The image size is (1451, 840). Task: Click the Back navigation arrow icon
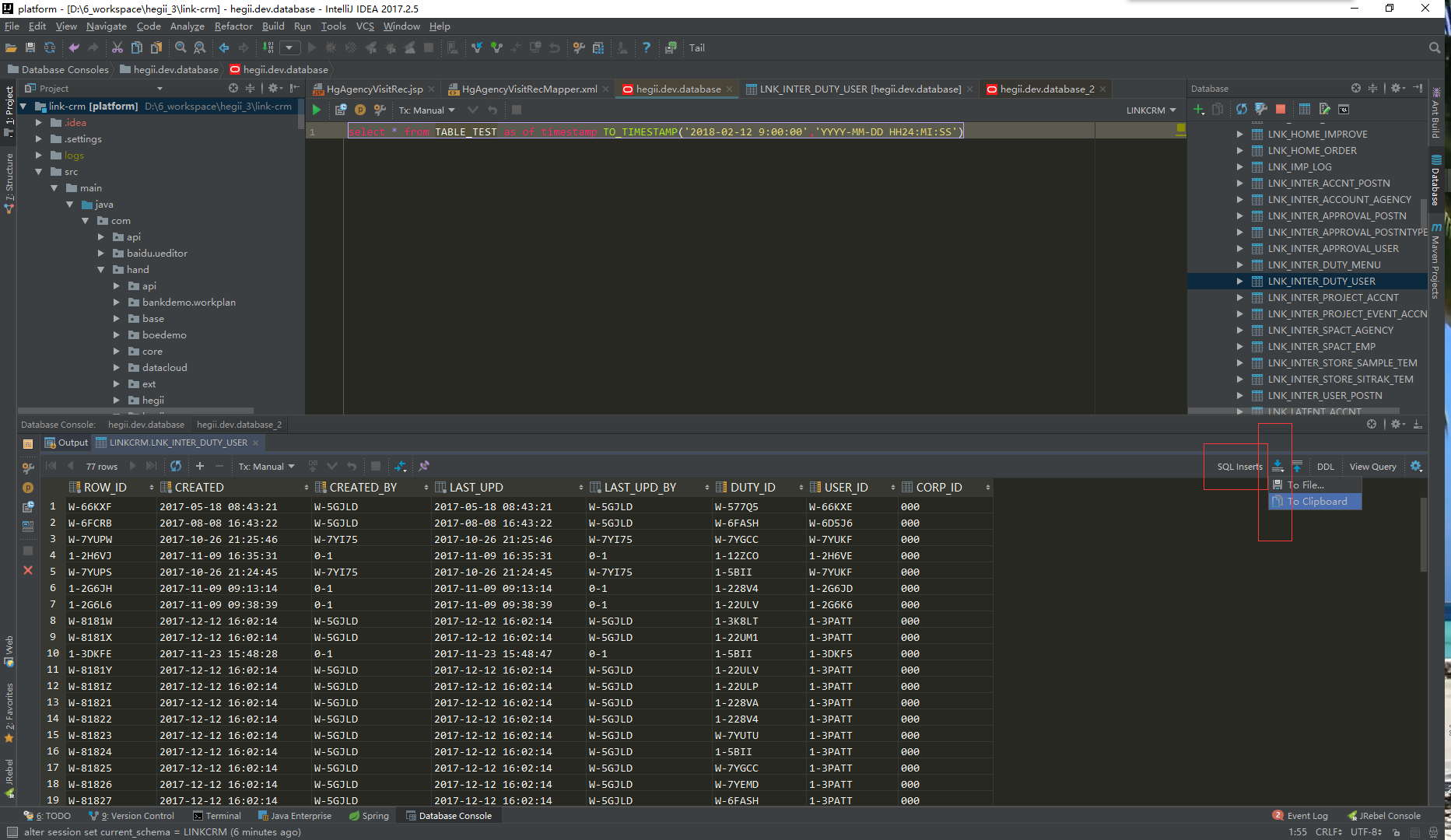point(224,48)
